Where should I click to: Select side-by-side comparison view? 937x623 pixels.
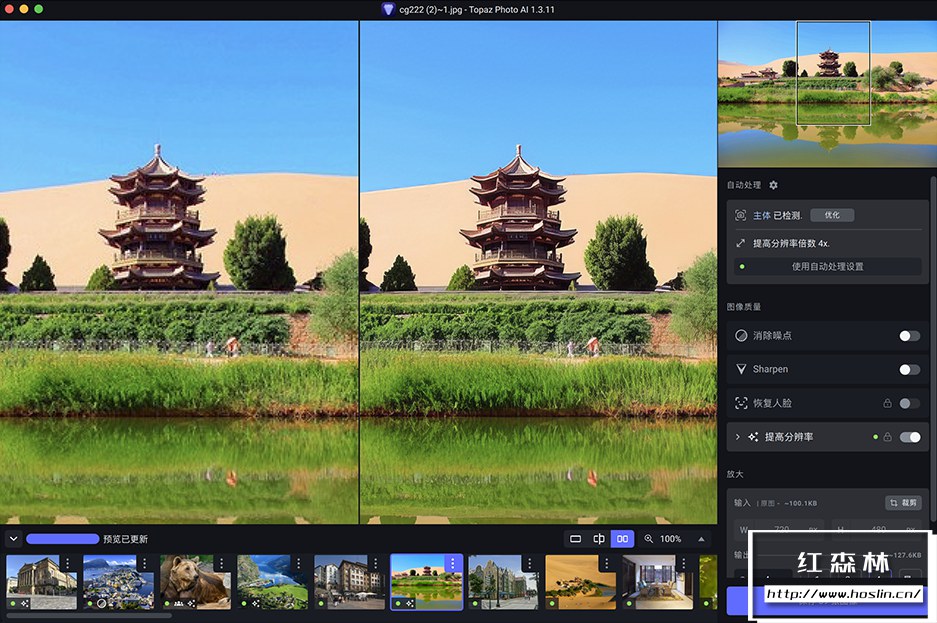tap(622, 539)
